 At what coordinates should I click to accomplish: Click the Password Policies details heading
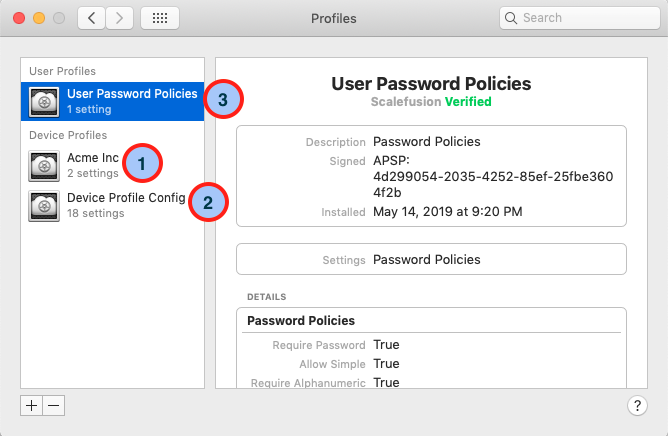point(301,321)
